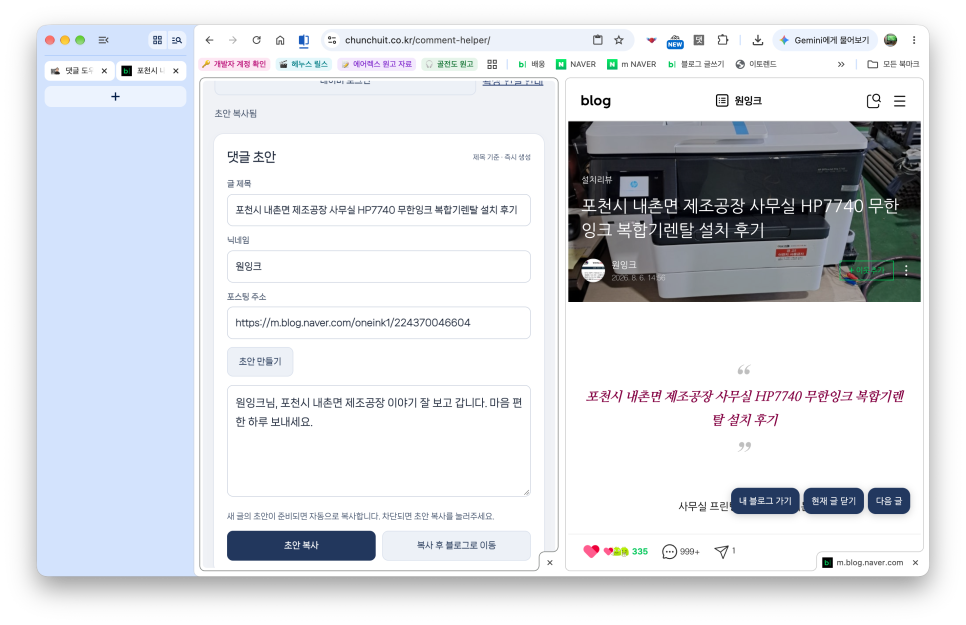Screen dimensions: 966x625
Task: Click the 포스팅 주소 URL field
Action: [x=378, y=323]
